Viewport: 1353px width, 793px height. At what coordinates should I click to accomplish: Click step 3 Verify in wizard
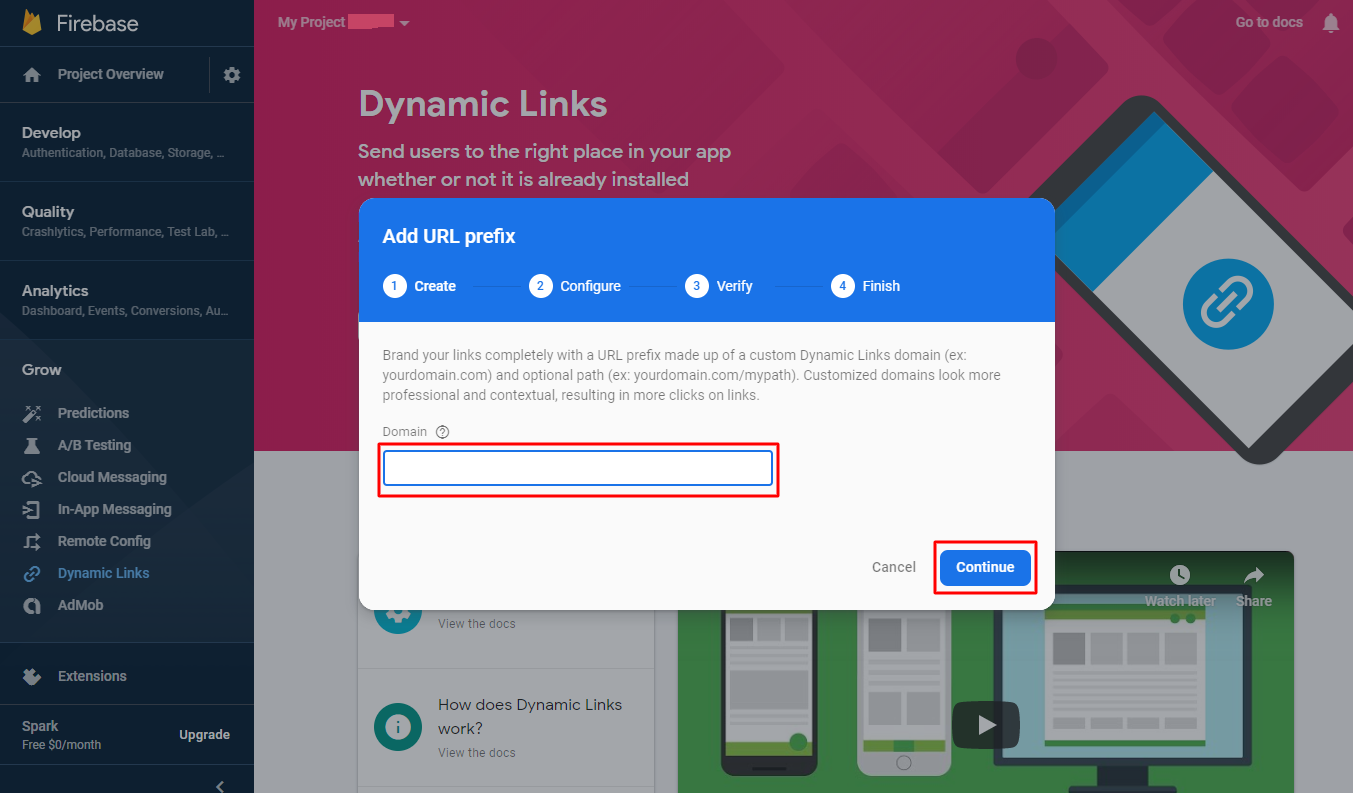tap(719, 286)
